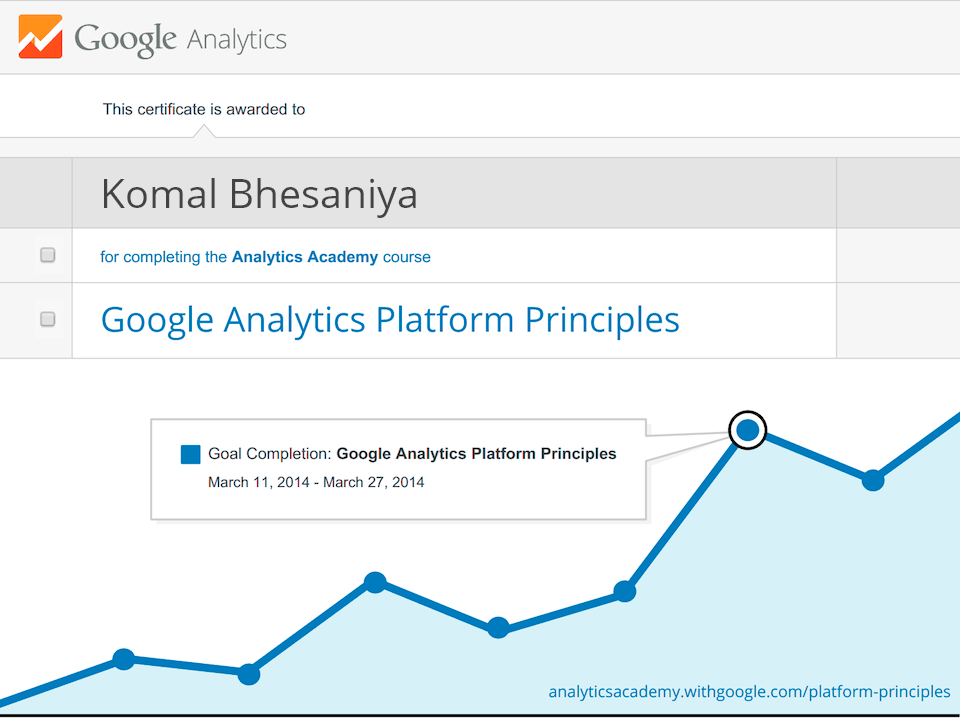Click the third data point from the left

point(375,582)
